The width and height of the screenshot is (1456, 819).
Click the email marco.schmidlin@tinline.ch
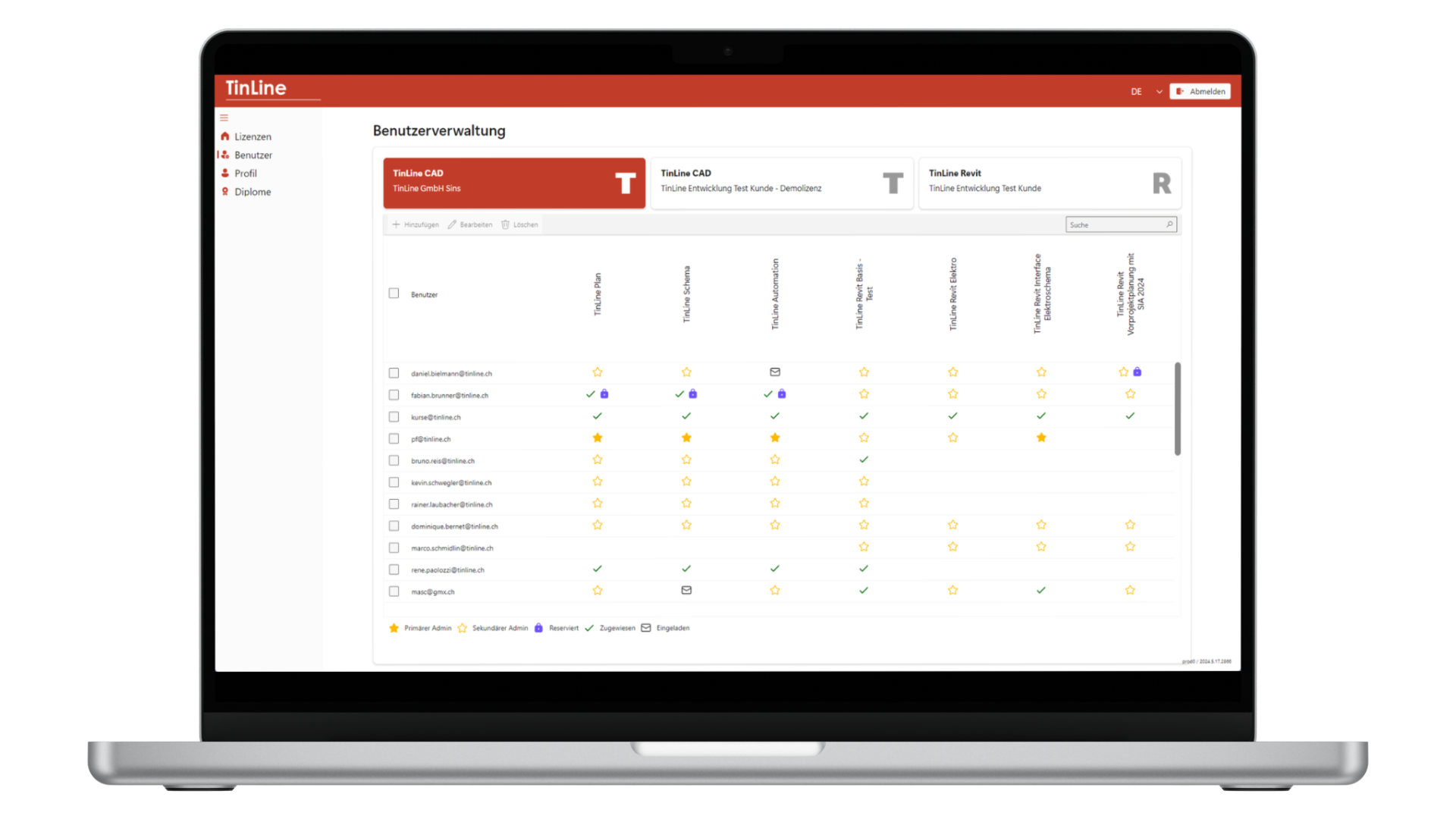452,548
